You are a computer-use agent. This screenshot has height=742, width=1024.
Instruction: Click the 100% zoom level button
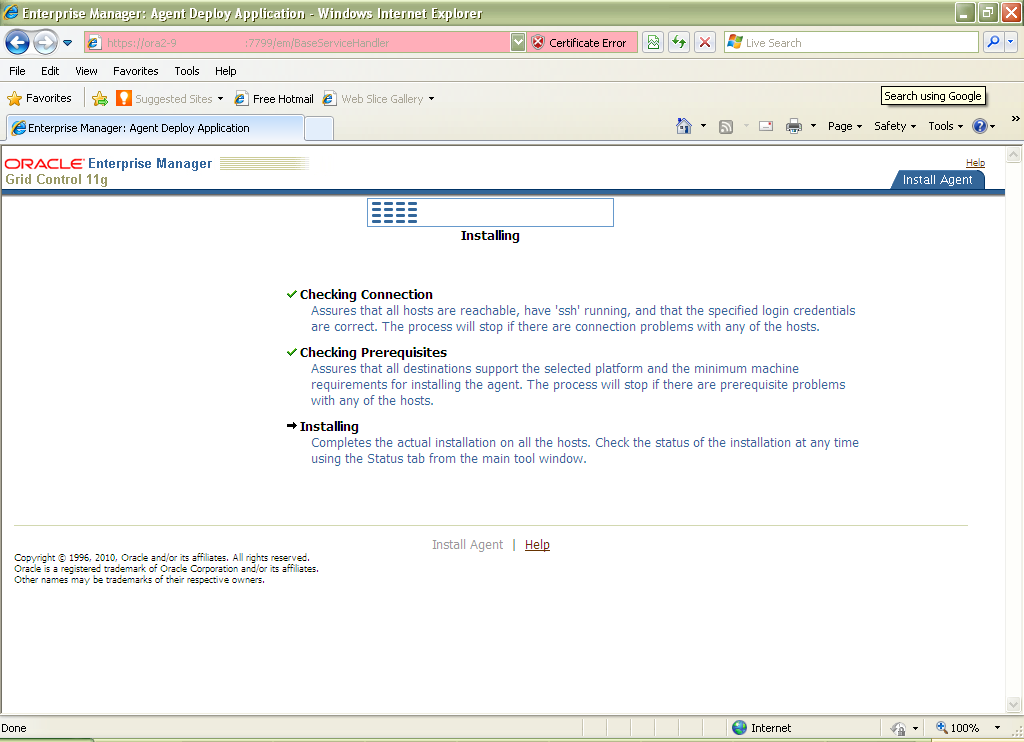pyautogui.click(x=957, y=728)
